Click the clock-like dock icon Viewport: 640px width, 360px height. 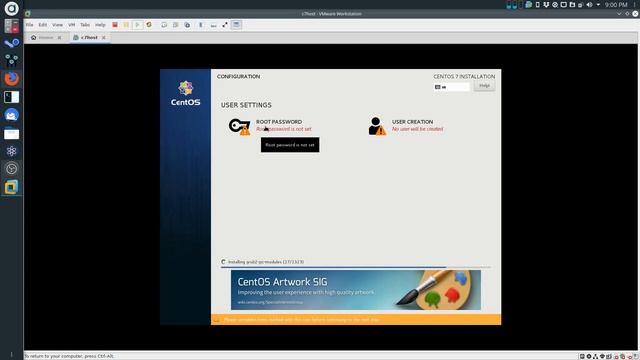point(11,169)
